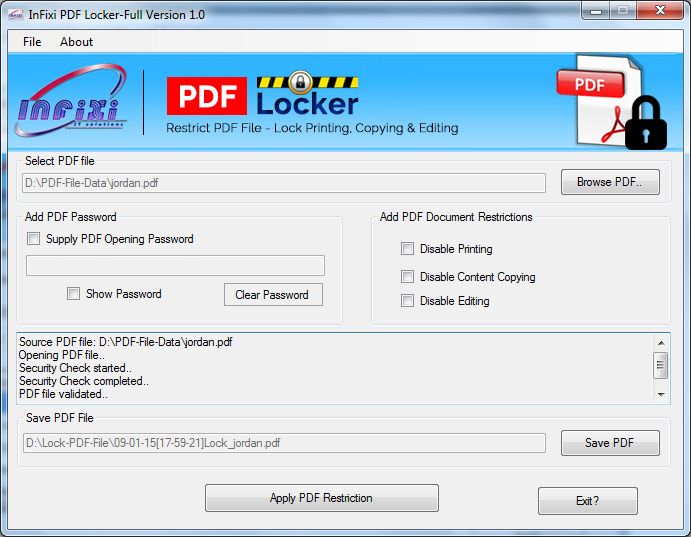
Task: Click the Save PDF File path field
Action: (x=284, y=443)
